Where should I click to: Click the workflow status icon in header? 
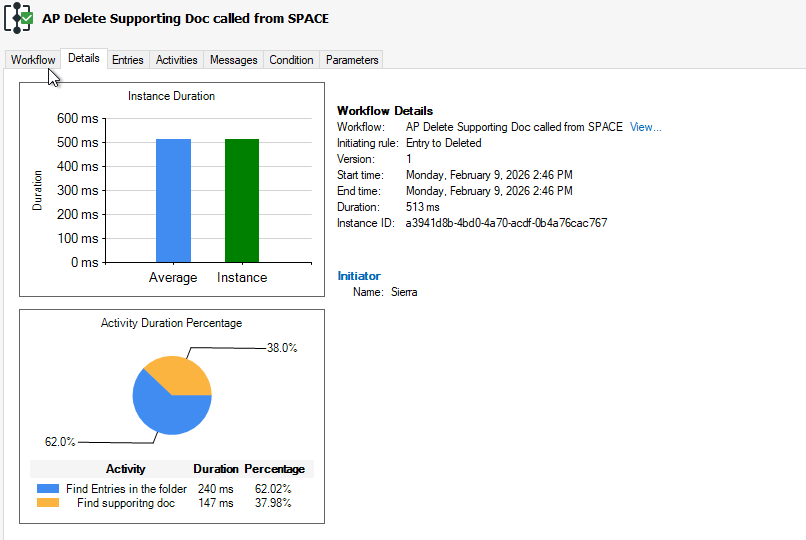click(x=20, y=18)
